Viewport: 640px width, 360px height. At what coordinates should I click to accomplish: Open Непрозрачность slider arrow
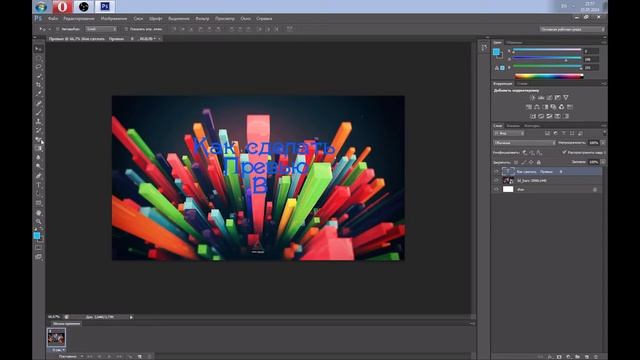click(x=603, y=143)
